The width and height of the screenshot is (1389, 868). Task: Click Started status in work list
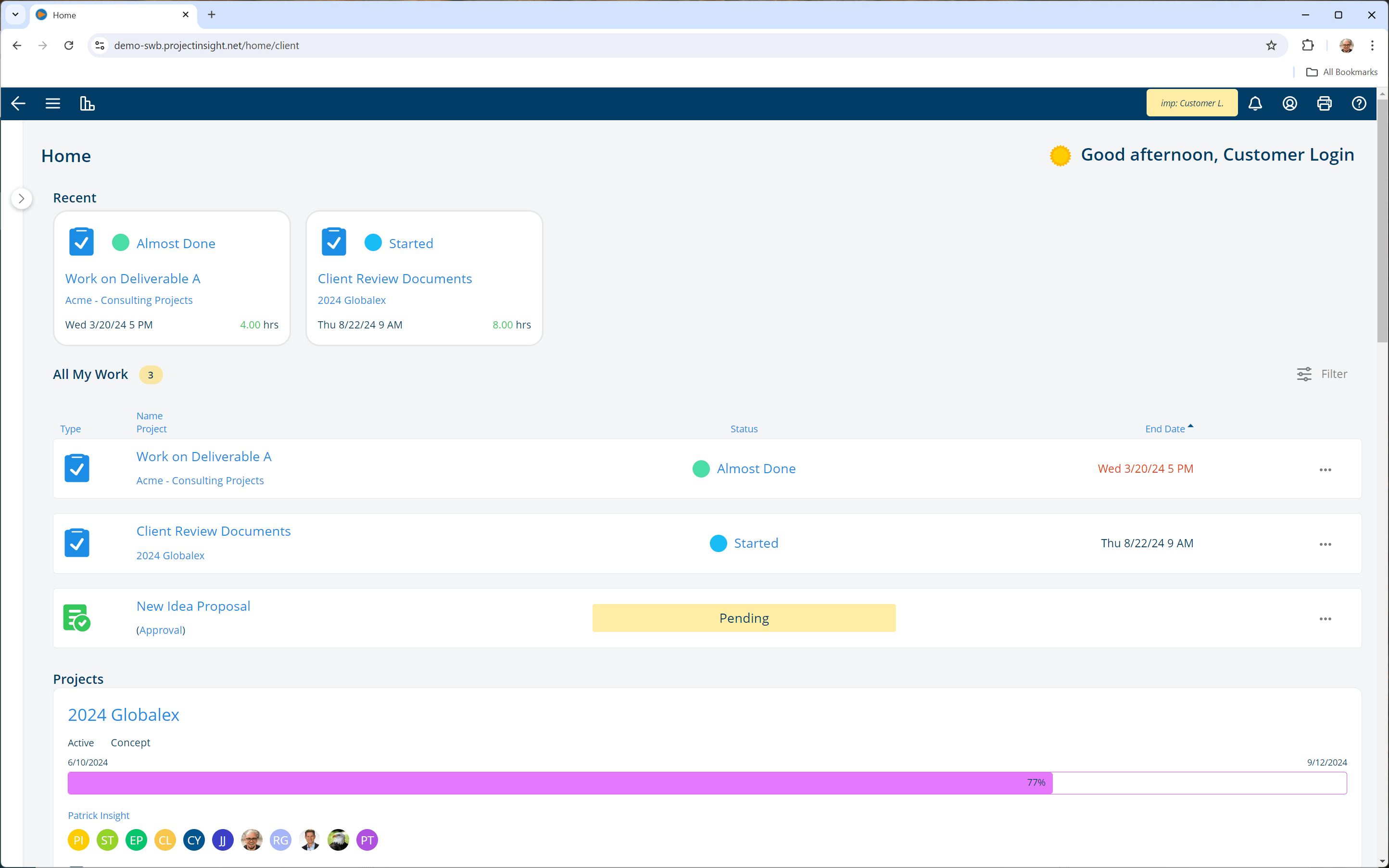pos(744,543)
